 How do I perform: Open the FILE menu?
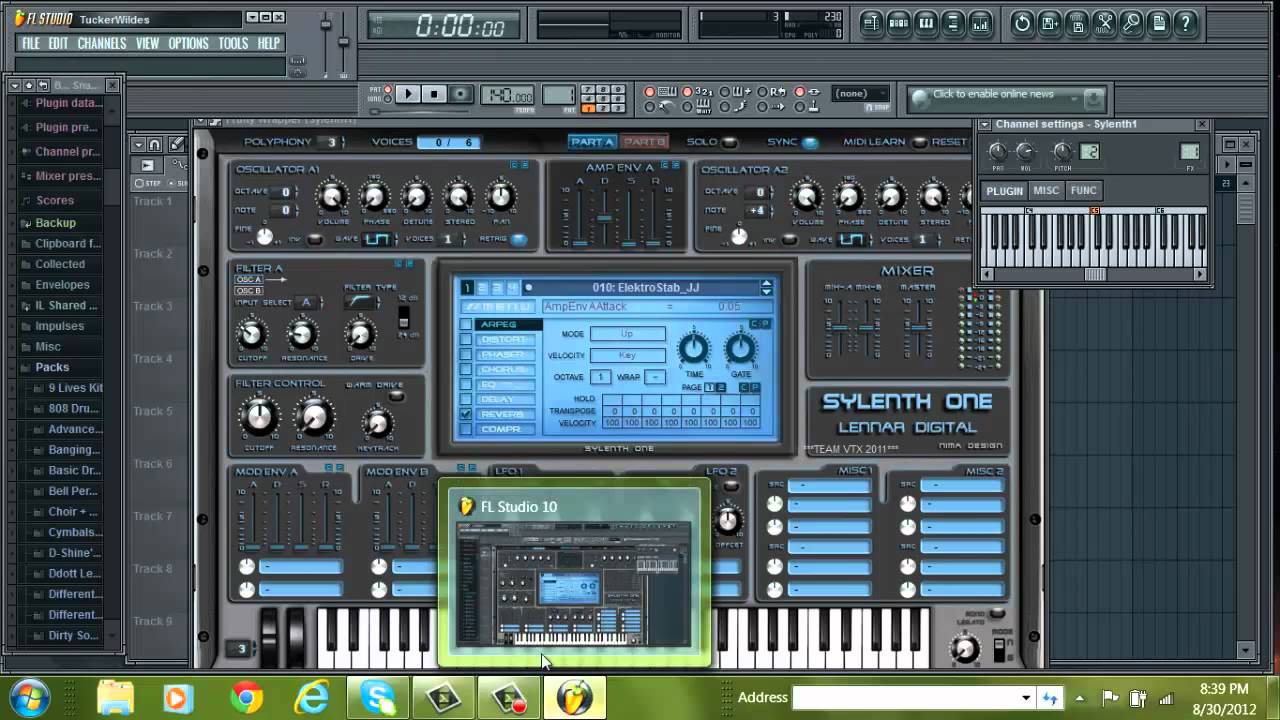click(x=31, y=44)
